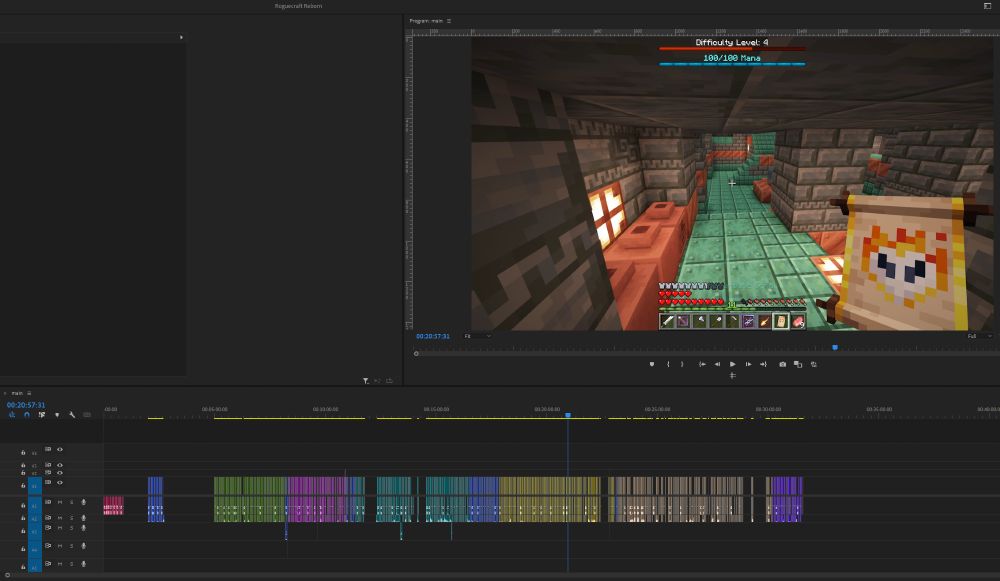Open Comparison View in the Program monitor
This screenshot has height=581, width=1000.
(798, 364)
